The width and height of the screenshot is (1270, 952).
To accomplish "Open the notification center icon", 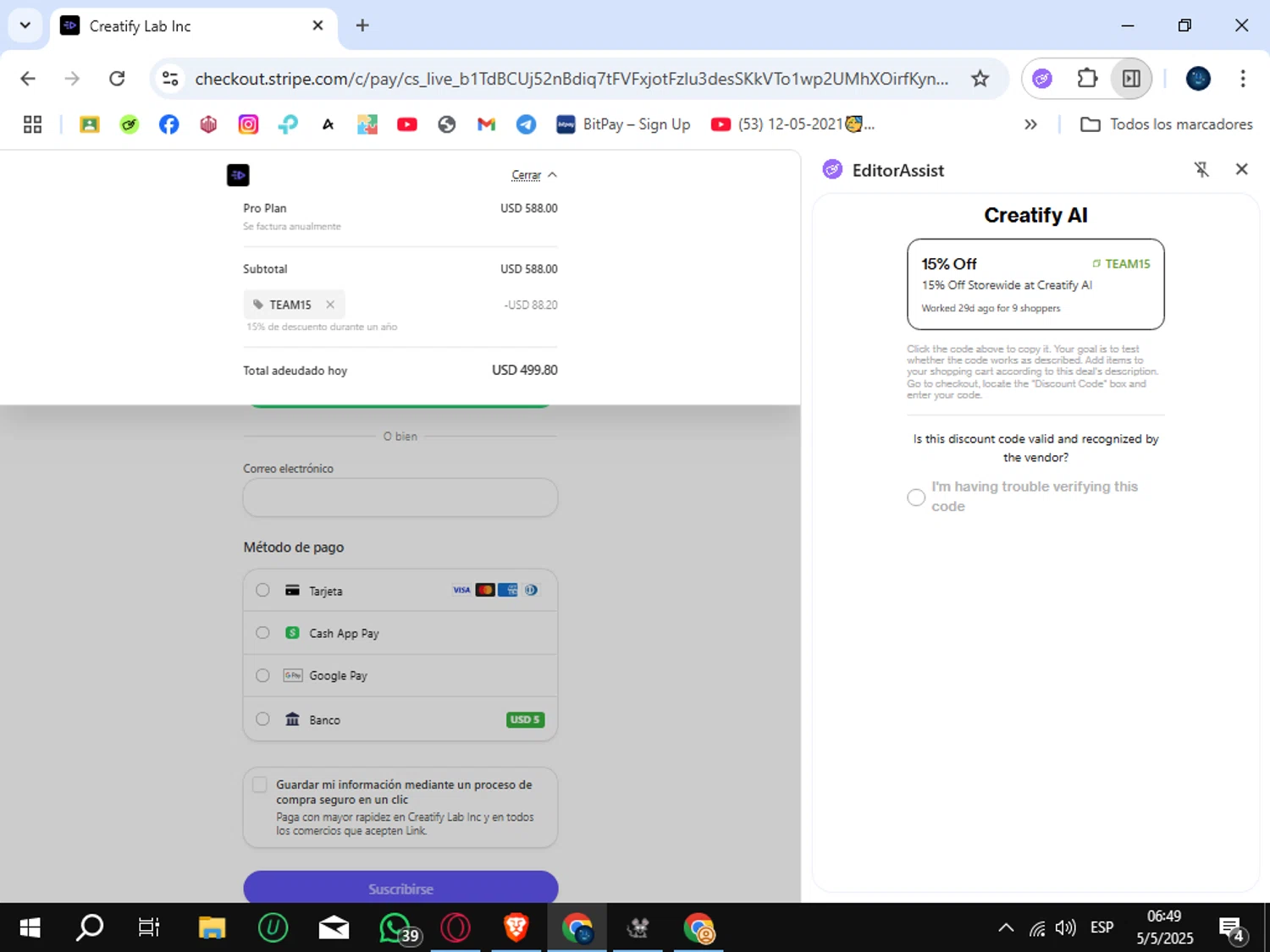I will (x=1232, y=929).
